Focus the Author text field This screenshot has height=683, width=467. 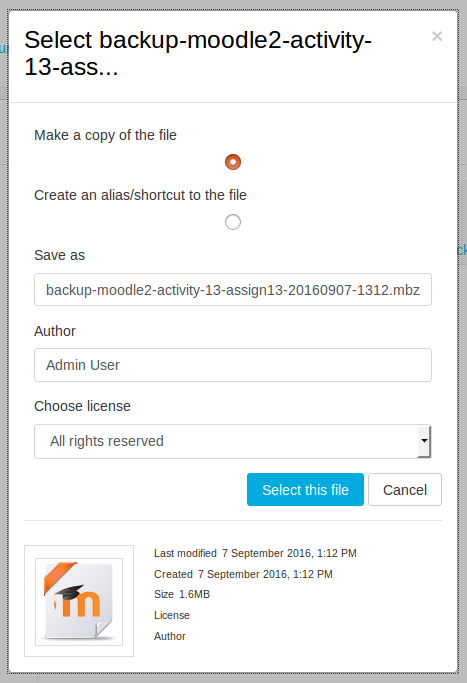[x=233, y=365]
